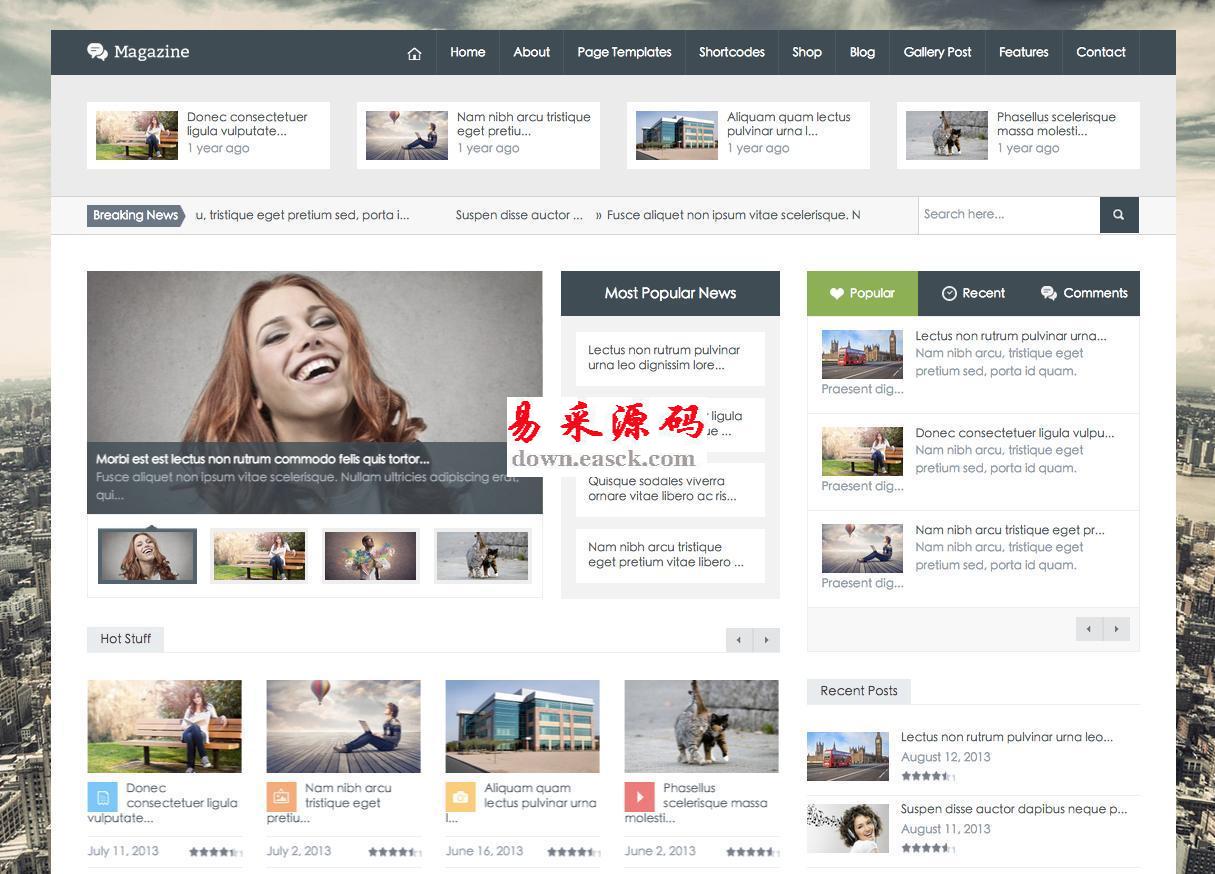Open the Page Templates menu
This screenshot has height=874, width=1215.
click(x=624, y=52)
